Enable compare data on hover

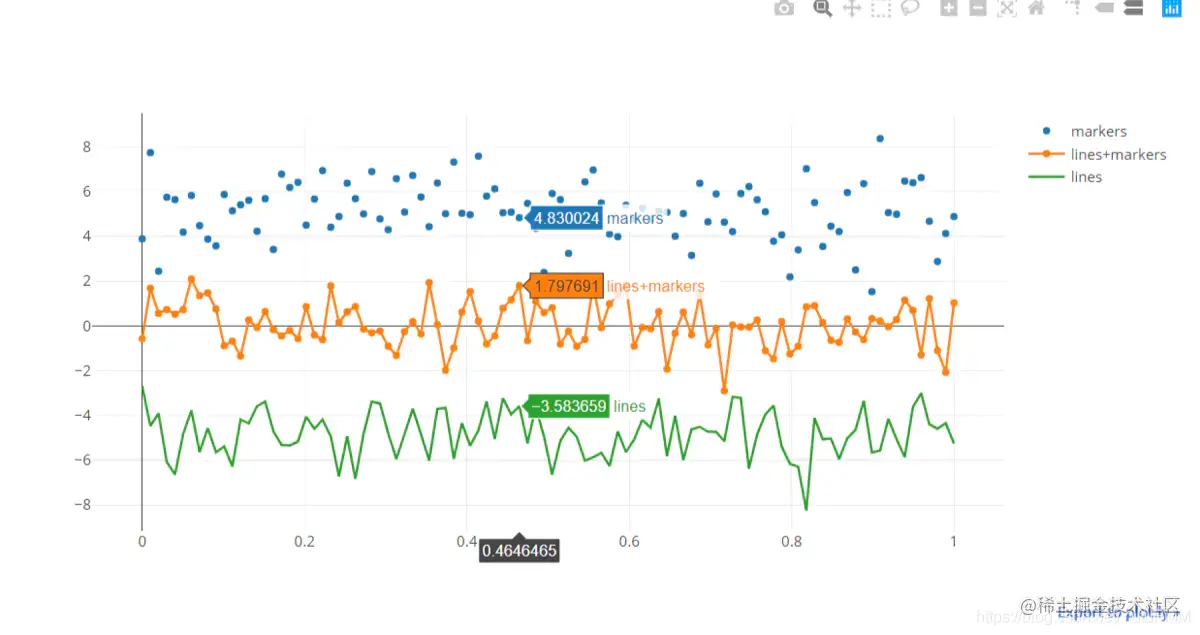pos(1133,8)
